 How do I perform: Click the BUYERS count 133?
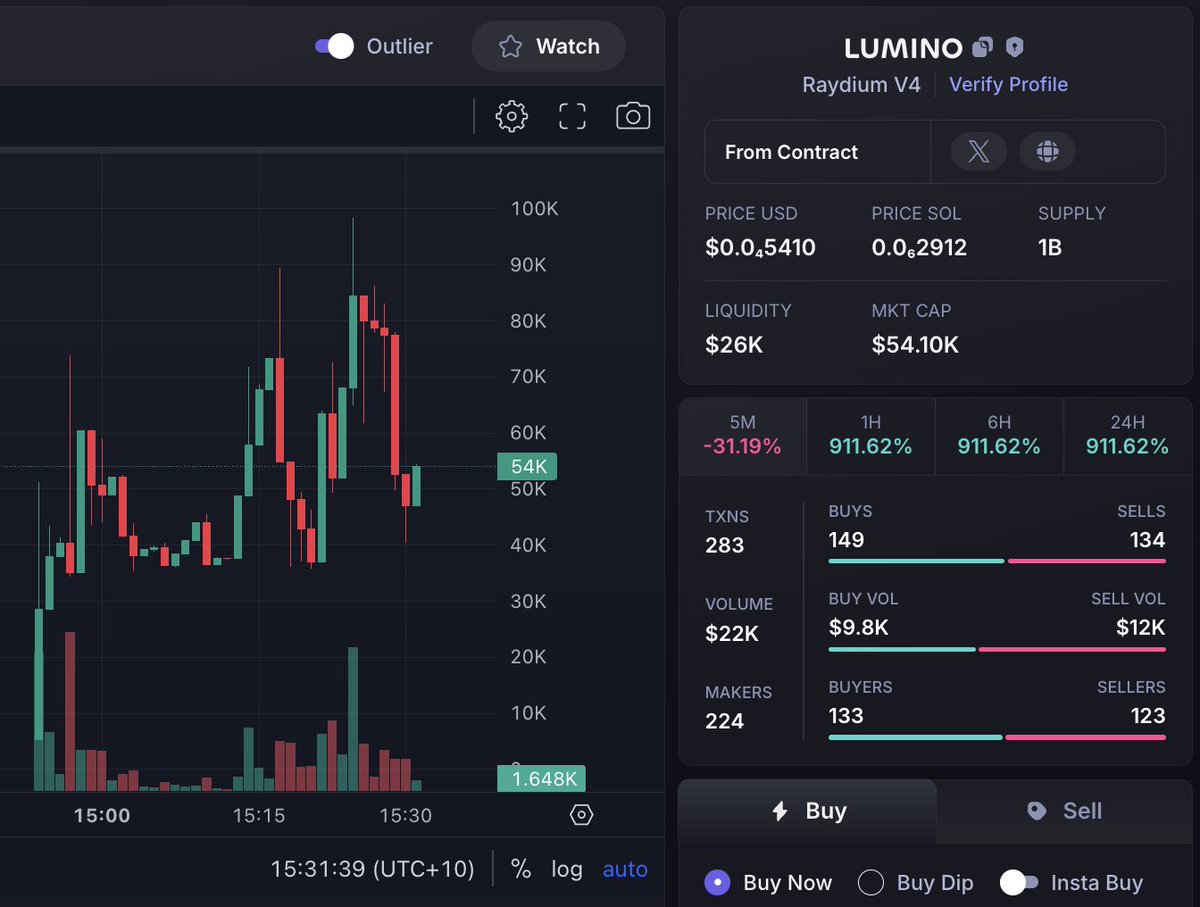click(846, 716)
